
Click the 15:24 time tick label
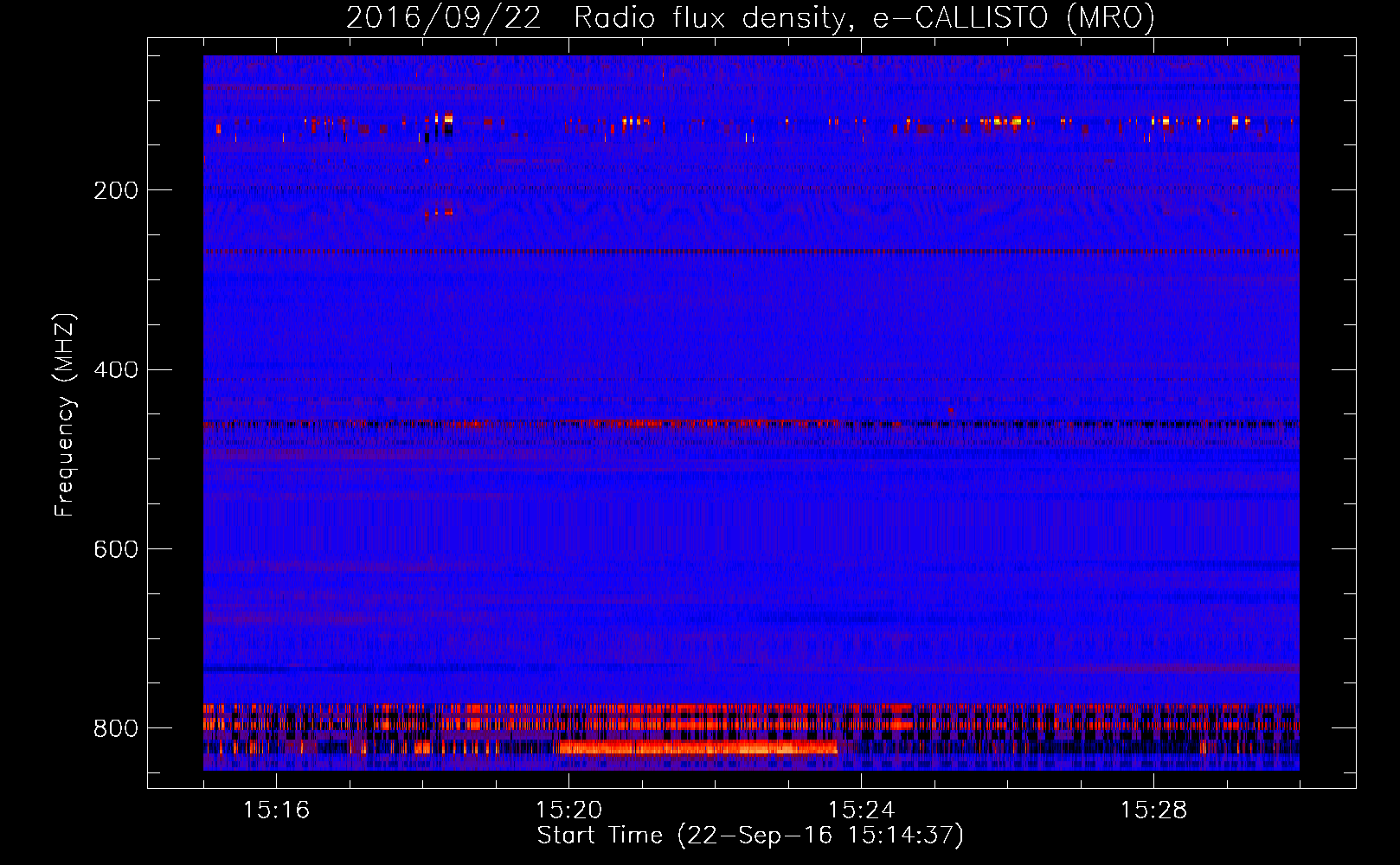(861, 811)
